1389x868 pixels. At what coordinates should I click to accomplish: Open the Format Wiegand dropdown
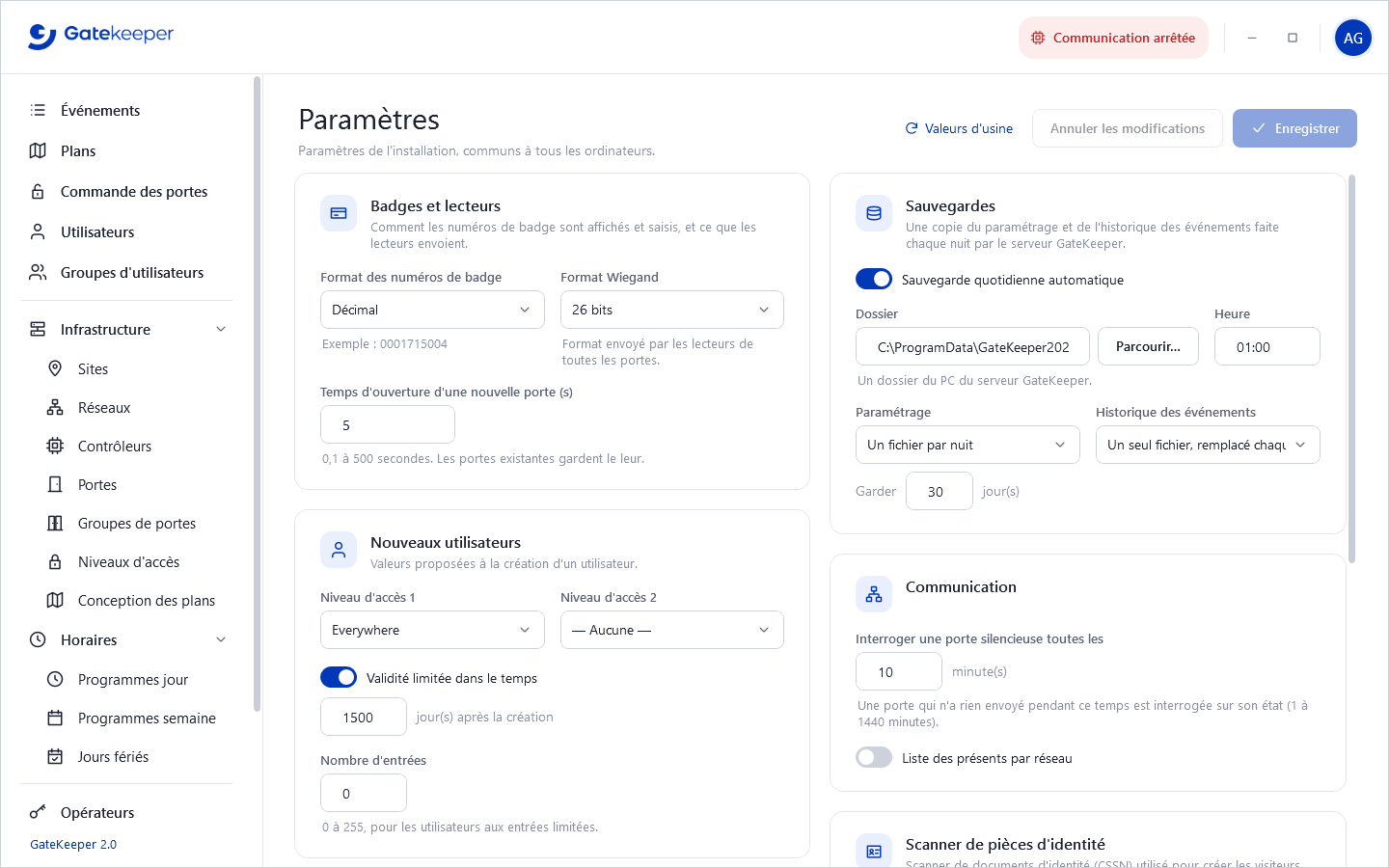(672, 310)
